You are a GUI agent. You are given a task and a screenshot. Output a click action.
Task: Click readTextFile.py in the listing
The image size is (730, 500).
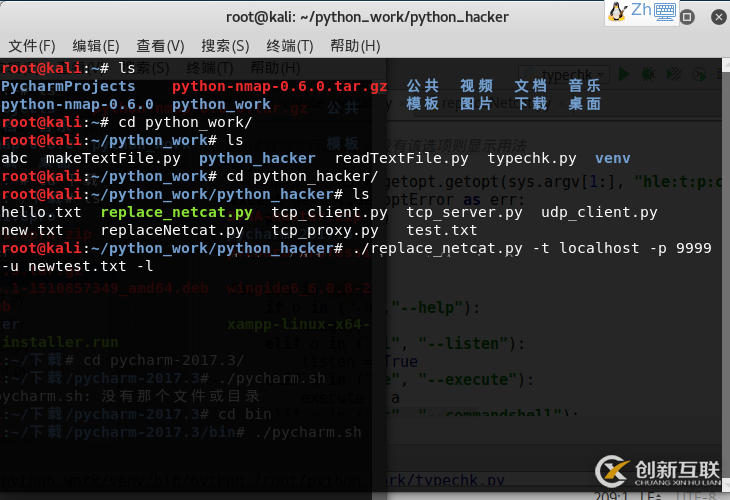click(x=401, y=159)
